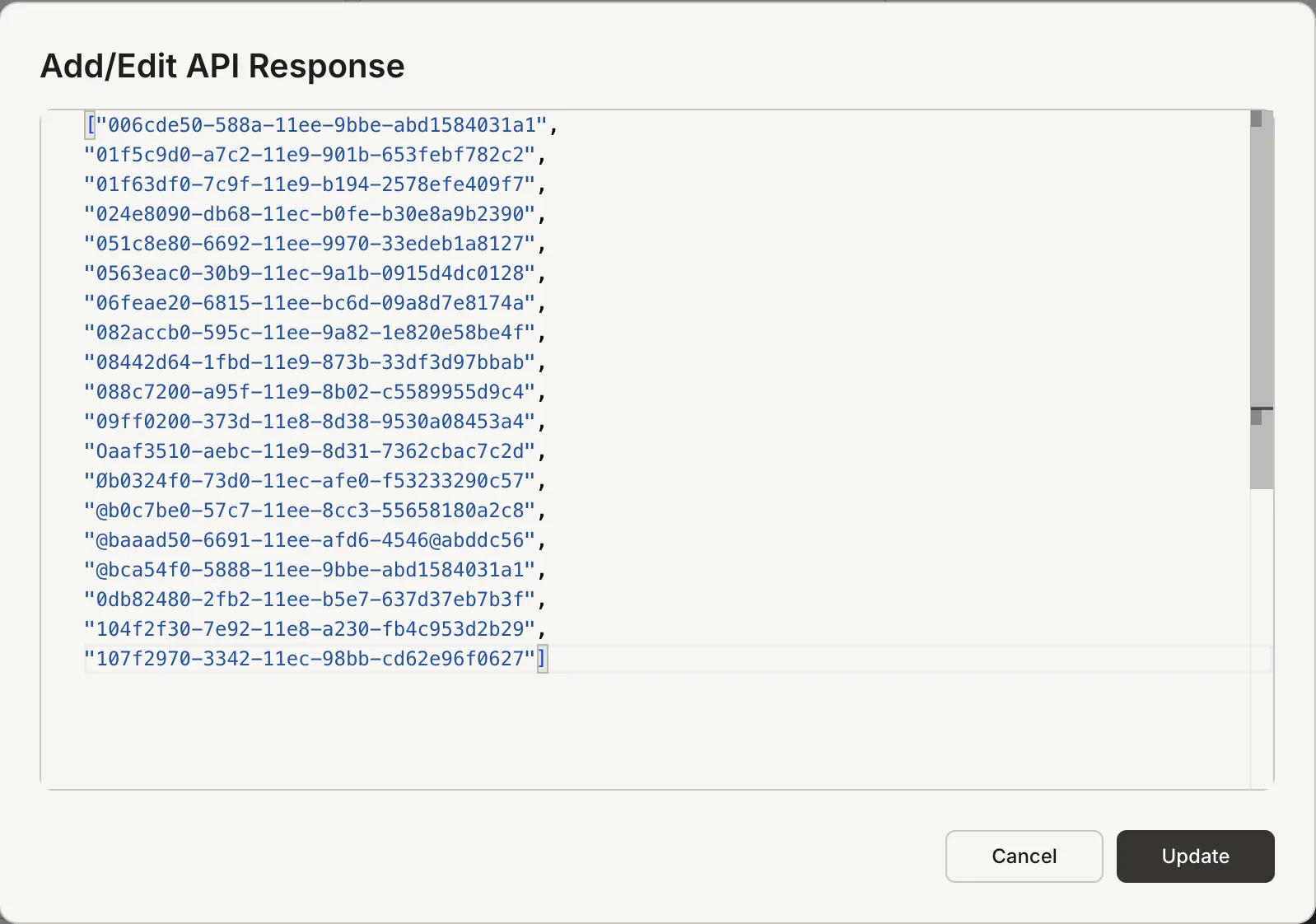Image resolution: width=1316 pixels, height=924 pixels.
Task: Click the Update button
Action: (1195, 856)
